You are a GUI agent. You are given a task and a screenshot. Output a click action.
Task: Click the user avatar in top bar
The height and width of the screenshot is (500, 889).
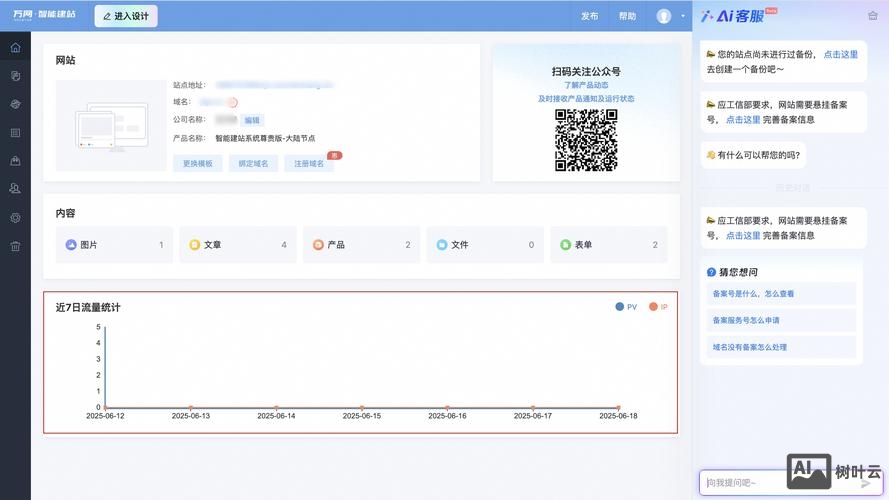[x=664, y=16]
